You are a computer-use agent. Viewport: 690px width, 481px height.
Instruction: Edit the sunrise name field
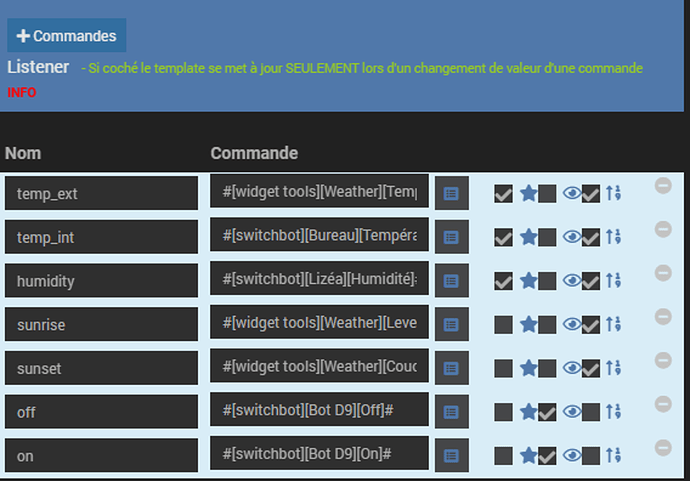coord(101,324)
